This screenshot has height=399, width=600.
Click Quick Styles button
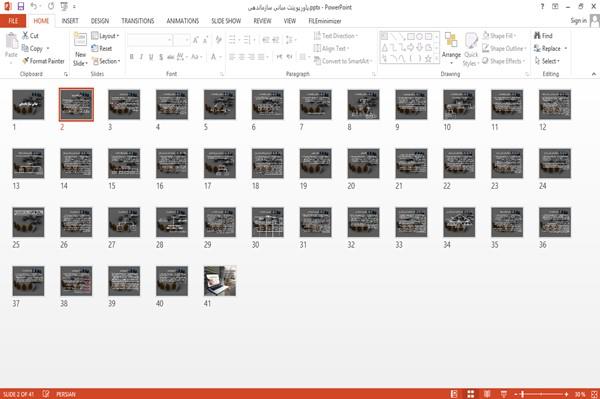(471, 49)
